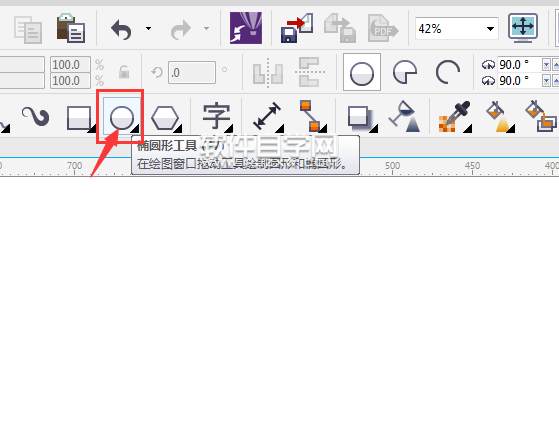Expand the undo history dropdown arrow
The height and width of the screenshot is (432, 559).
coord(148,28)
